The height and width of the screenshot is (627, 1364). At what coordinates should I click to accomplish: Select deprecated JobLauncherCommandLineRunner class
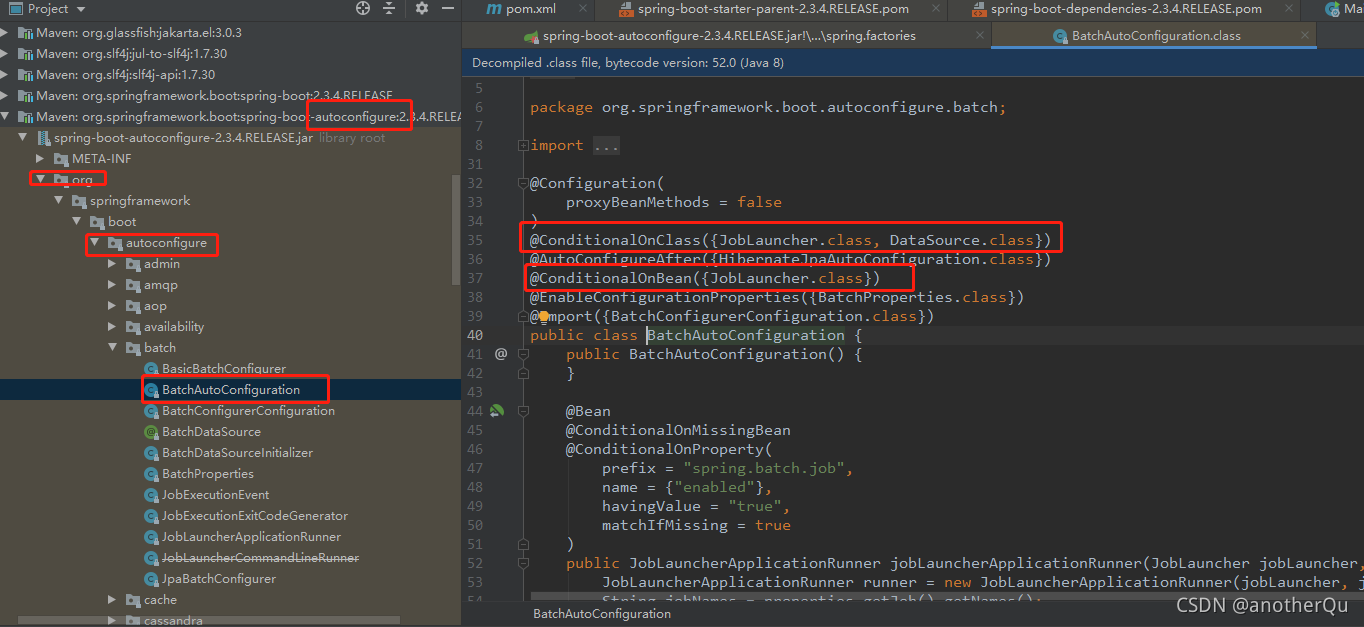(260, 557)
